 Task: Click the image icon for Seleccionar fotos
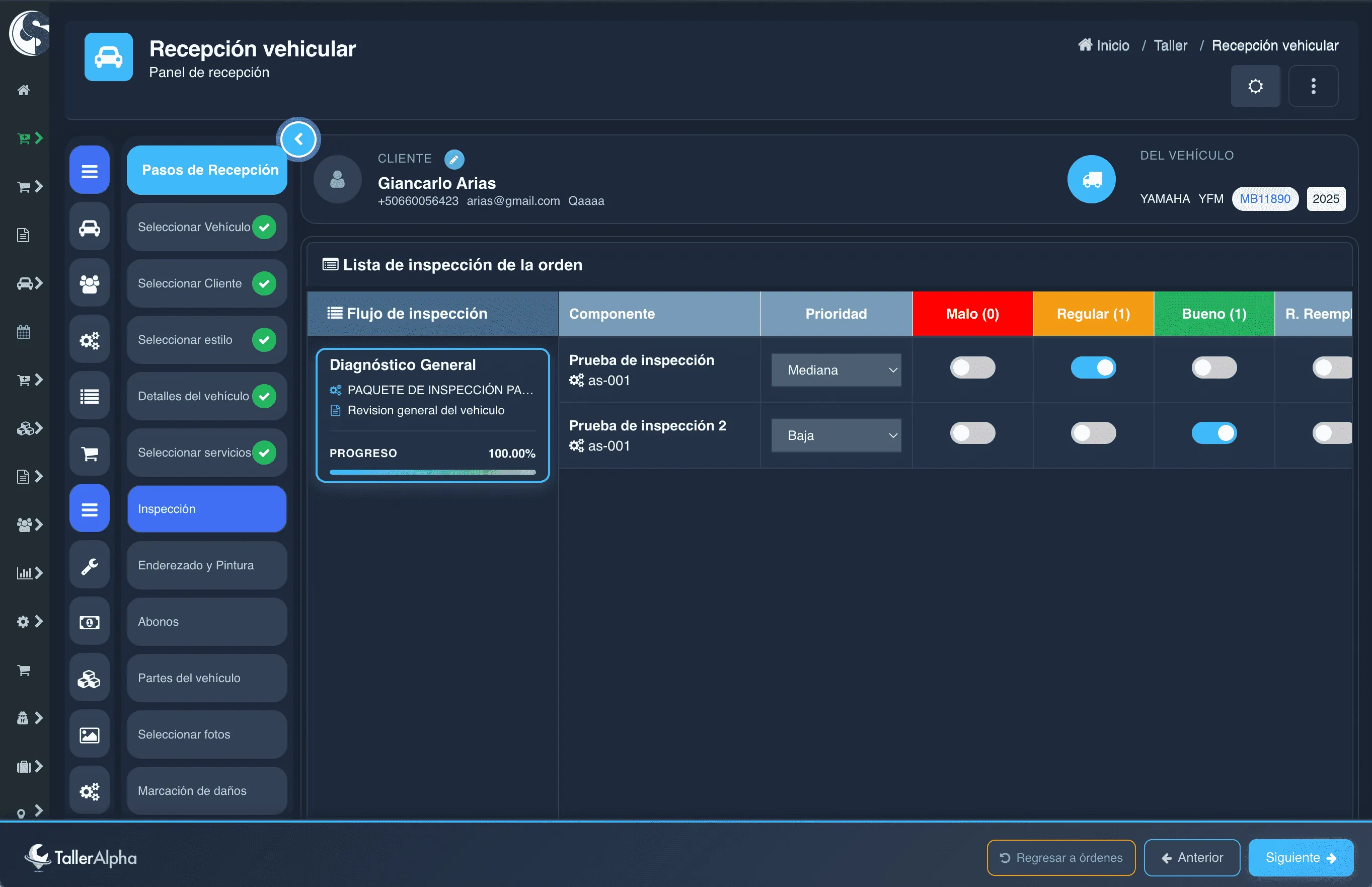tap(89, 735)
